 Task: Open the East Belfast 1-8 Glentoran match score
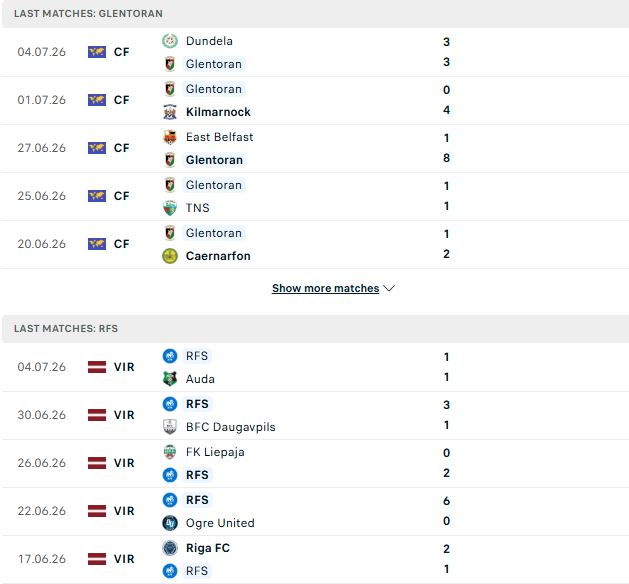click(446, 148)
